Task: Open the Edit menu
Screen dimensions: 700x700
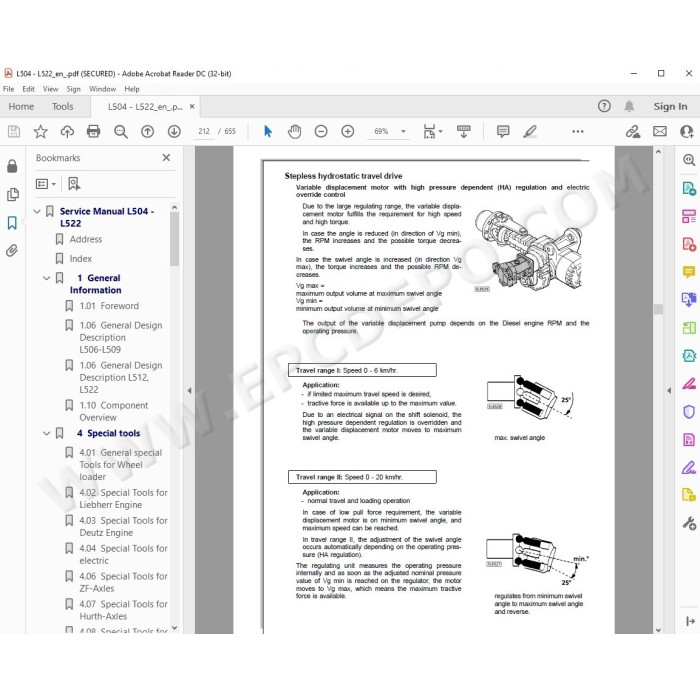Action: (28, 89)
